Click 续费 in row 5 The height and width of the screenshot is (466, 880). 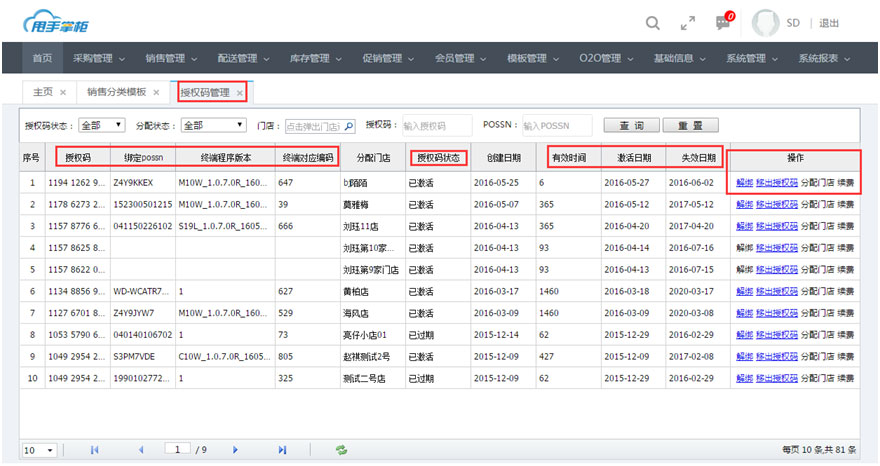click(x=846, y=269)
